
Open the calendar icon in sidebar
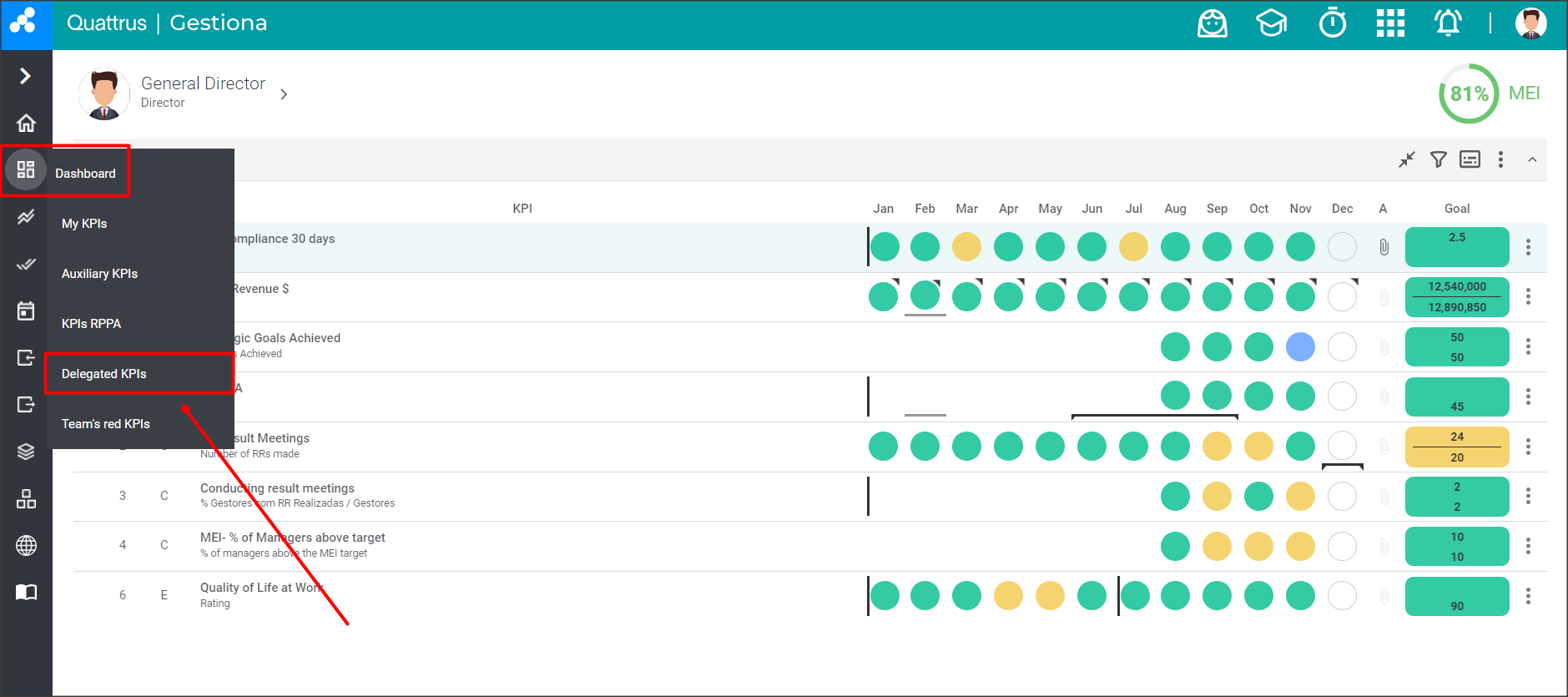26,311
